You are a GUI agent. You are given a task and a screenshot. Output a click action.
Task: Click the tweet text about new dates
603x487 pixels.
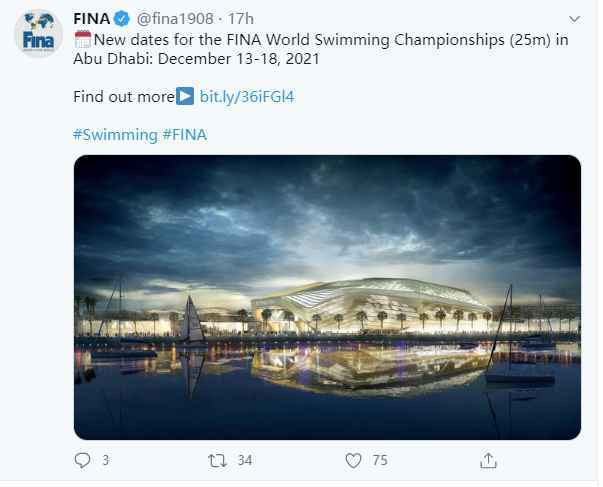click(x=321, y=49)
